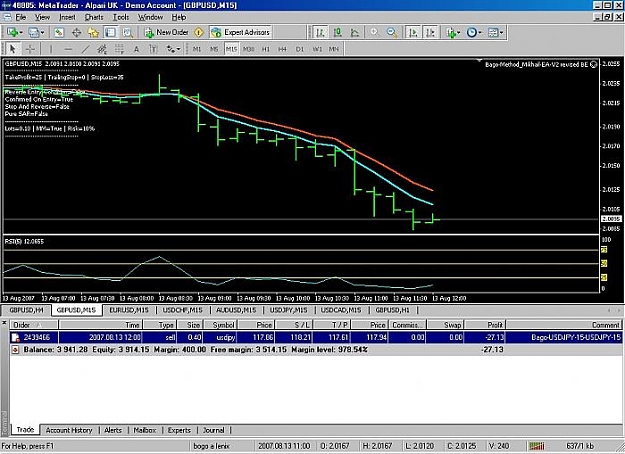Switch to GBPUSD,H4 chart tab
625x454 pixels.
tap(26, 310)
